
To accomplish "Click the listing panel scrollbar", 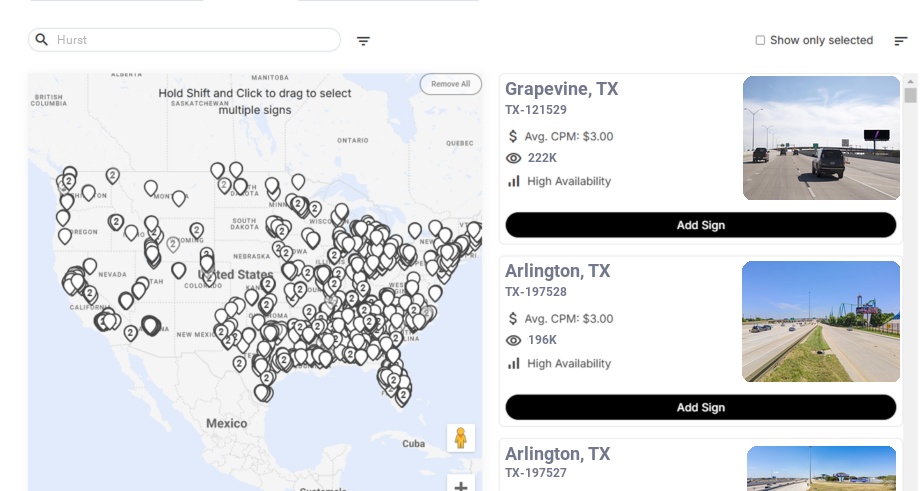I will click(x=910, y=96).
